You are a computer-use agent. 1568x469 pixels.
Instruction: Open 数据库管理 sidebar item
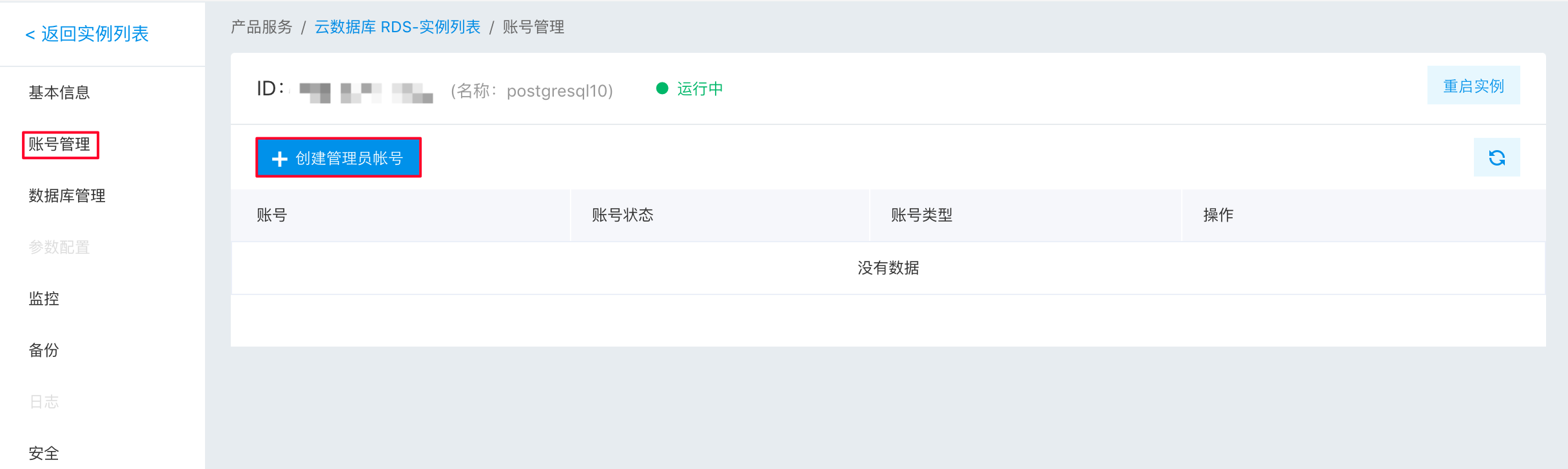point(67,196)
